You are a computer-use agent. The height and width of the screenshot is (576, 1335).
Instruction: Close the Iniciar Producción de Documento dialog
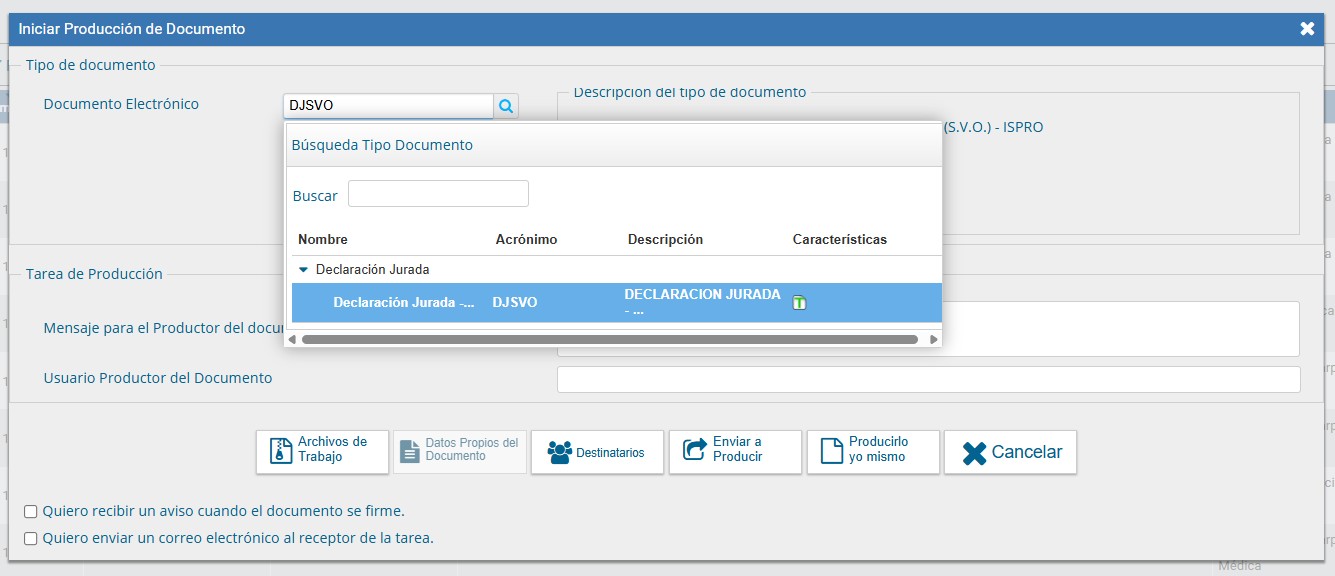click(x=1307, y=28)
